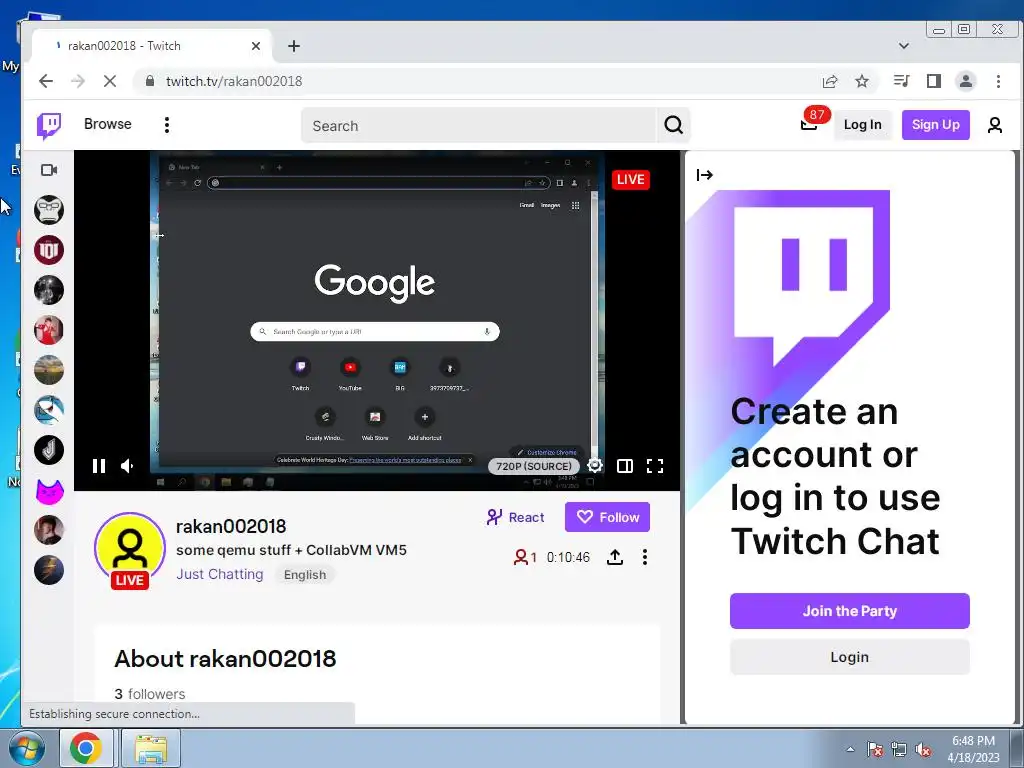Bookmark this page with the star
This screenshot has width=1024, height=768.
point(862,81)
